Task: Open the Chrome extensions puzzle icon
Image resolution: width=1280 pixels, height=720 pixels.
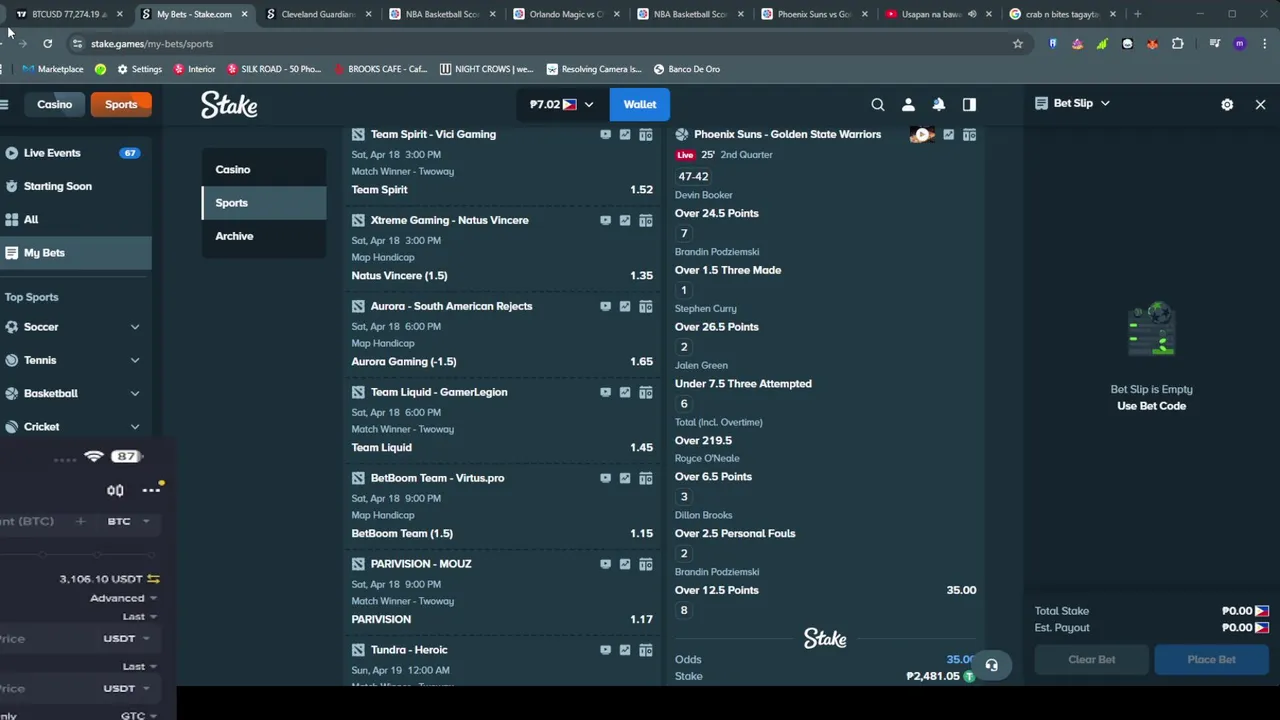Action: coord(1178,44)
